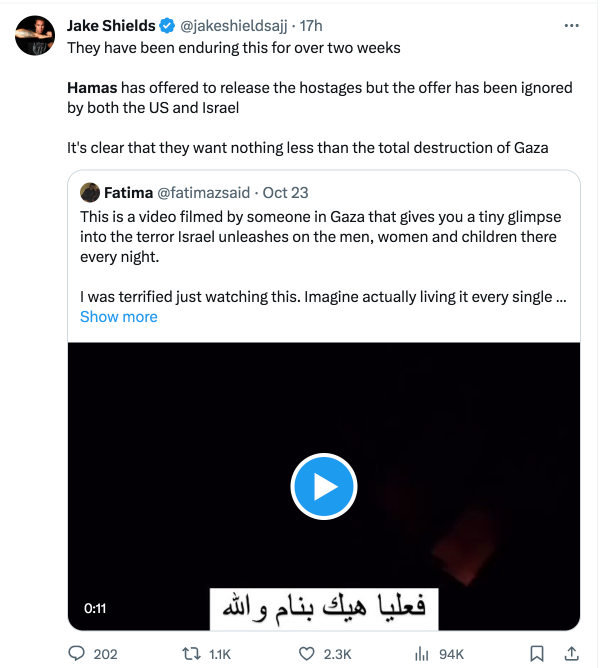Open the three-dot more options menu
609x668 pixels.
click(571, 25)
